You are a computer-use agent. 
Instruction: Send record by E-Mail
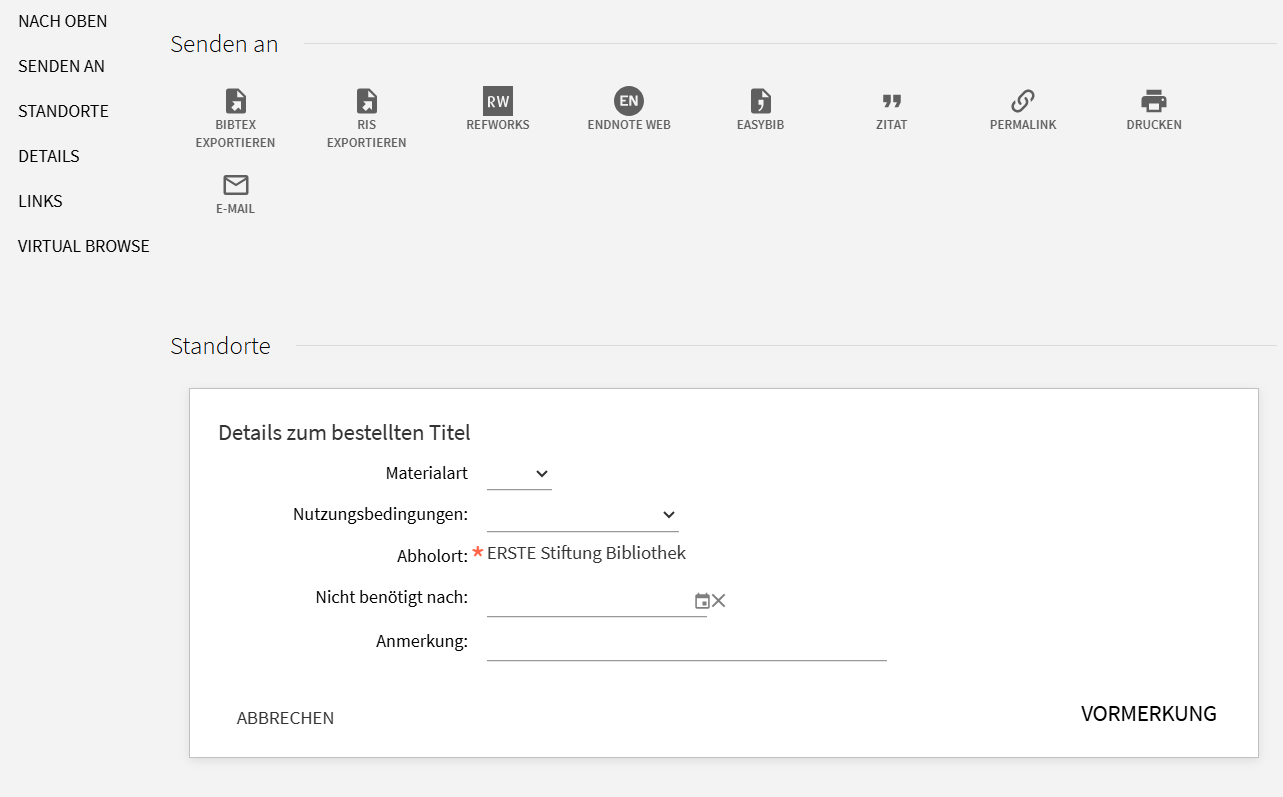(x=235, y=185)
